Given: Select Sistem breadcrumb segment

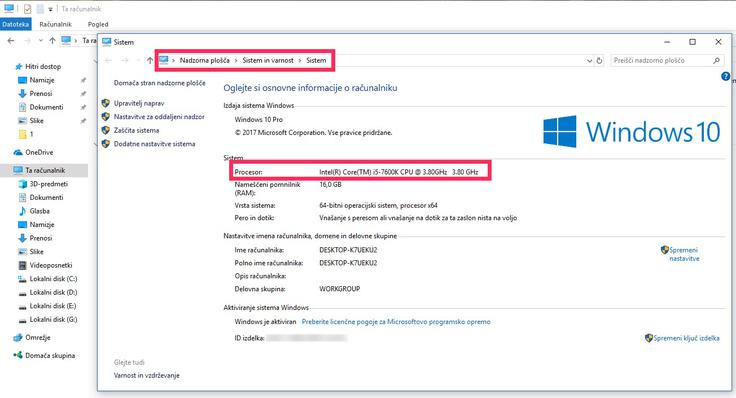Looking at the screenshot, I should click(316, 61).
